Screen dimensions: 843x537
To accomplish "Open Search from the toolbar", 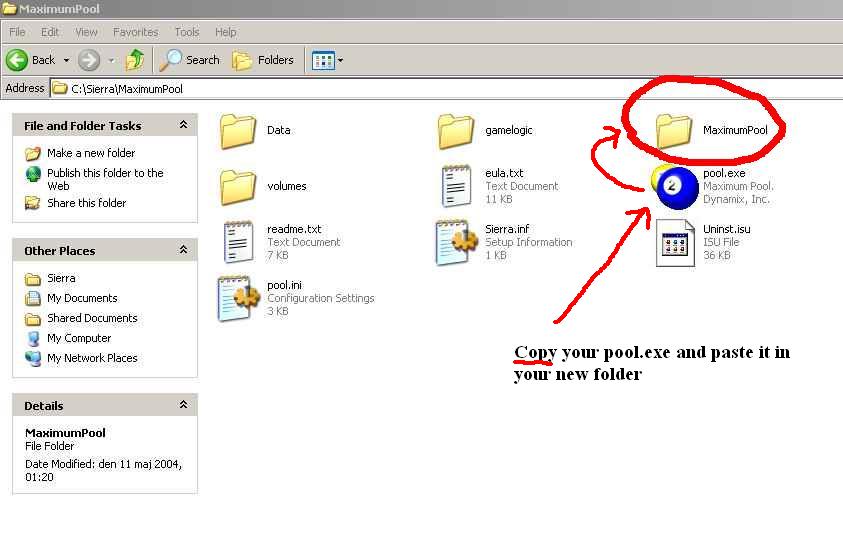I will point(190,60).
